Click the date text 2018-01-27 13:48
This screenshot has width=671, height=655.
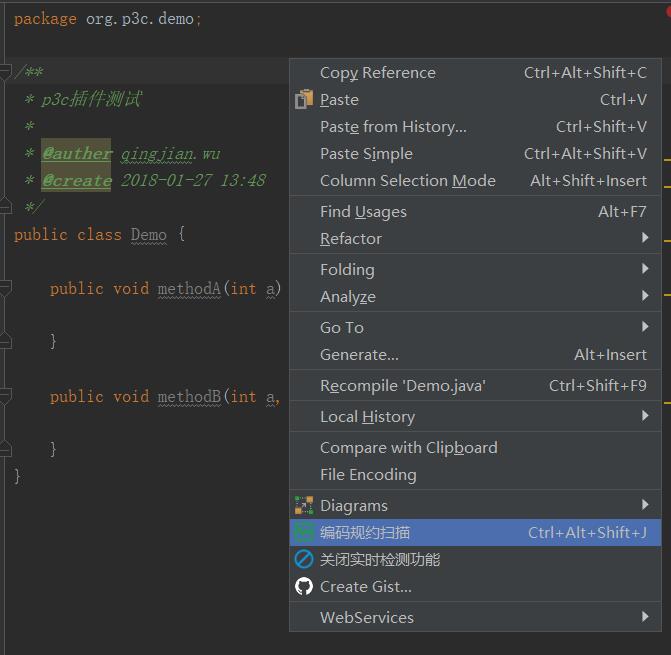point(193,180)
